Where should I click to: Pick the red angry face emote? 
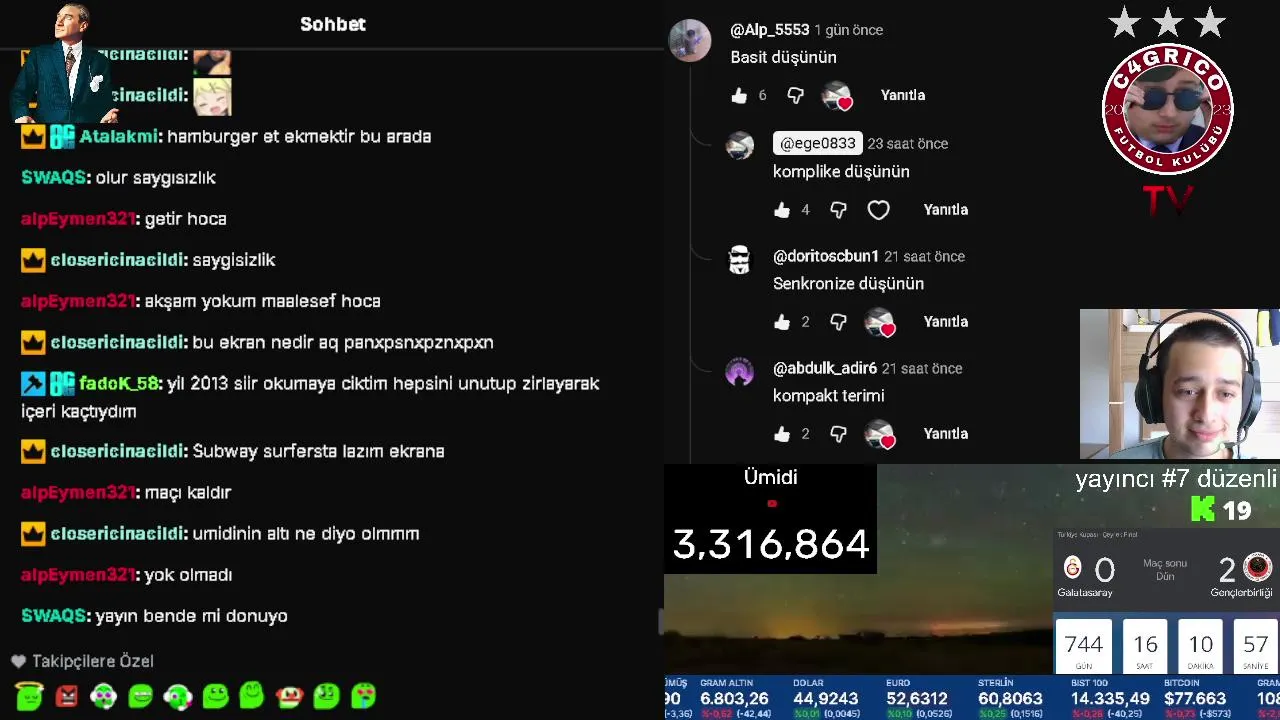pyautogui.click(x=67, y=695)
